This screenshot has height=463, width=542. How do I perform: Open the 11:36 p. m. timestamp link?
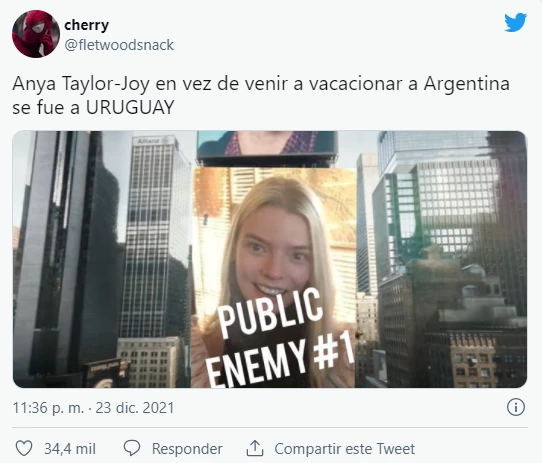48,408
